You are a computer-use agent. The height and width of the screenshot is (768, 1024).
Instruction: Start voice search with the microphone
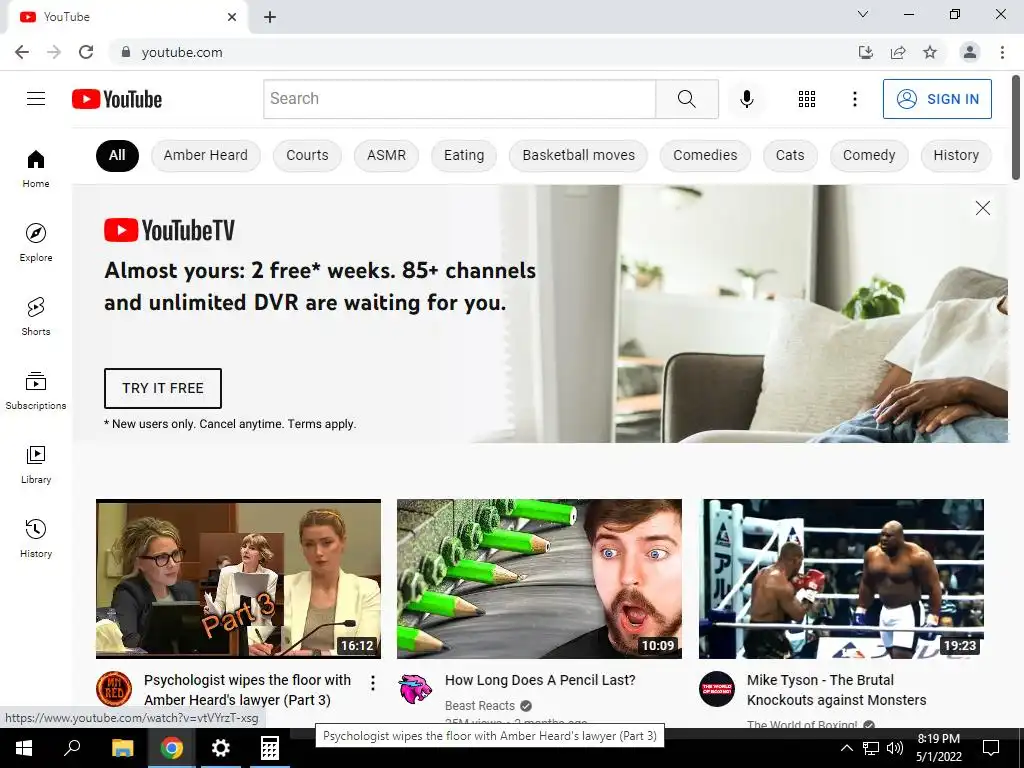pos(746,99)
